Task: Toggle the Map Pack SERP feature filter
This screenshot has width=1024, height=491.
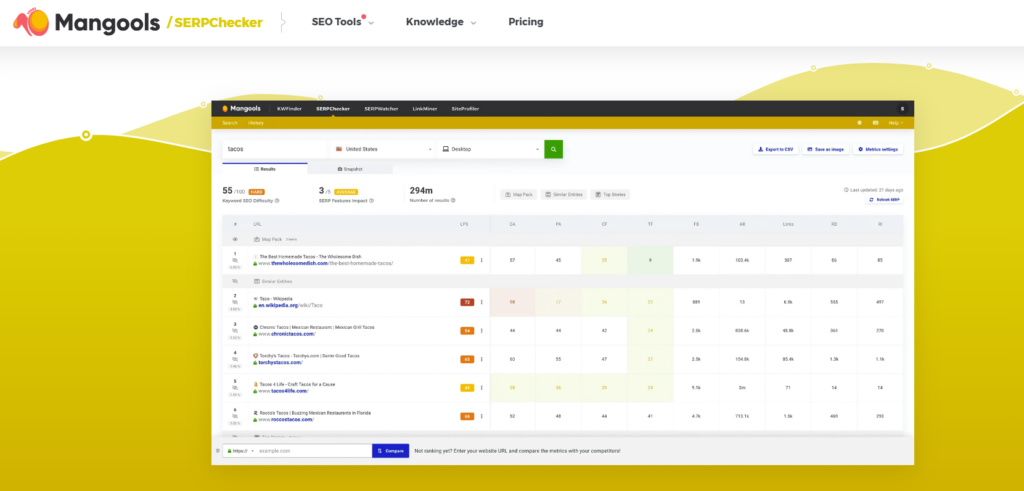Action: pos(516,194)
